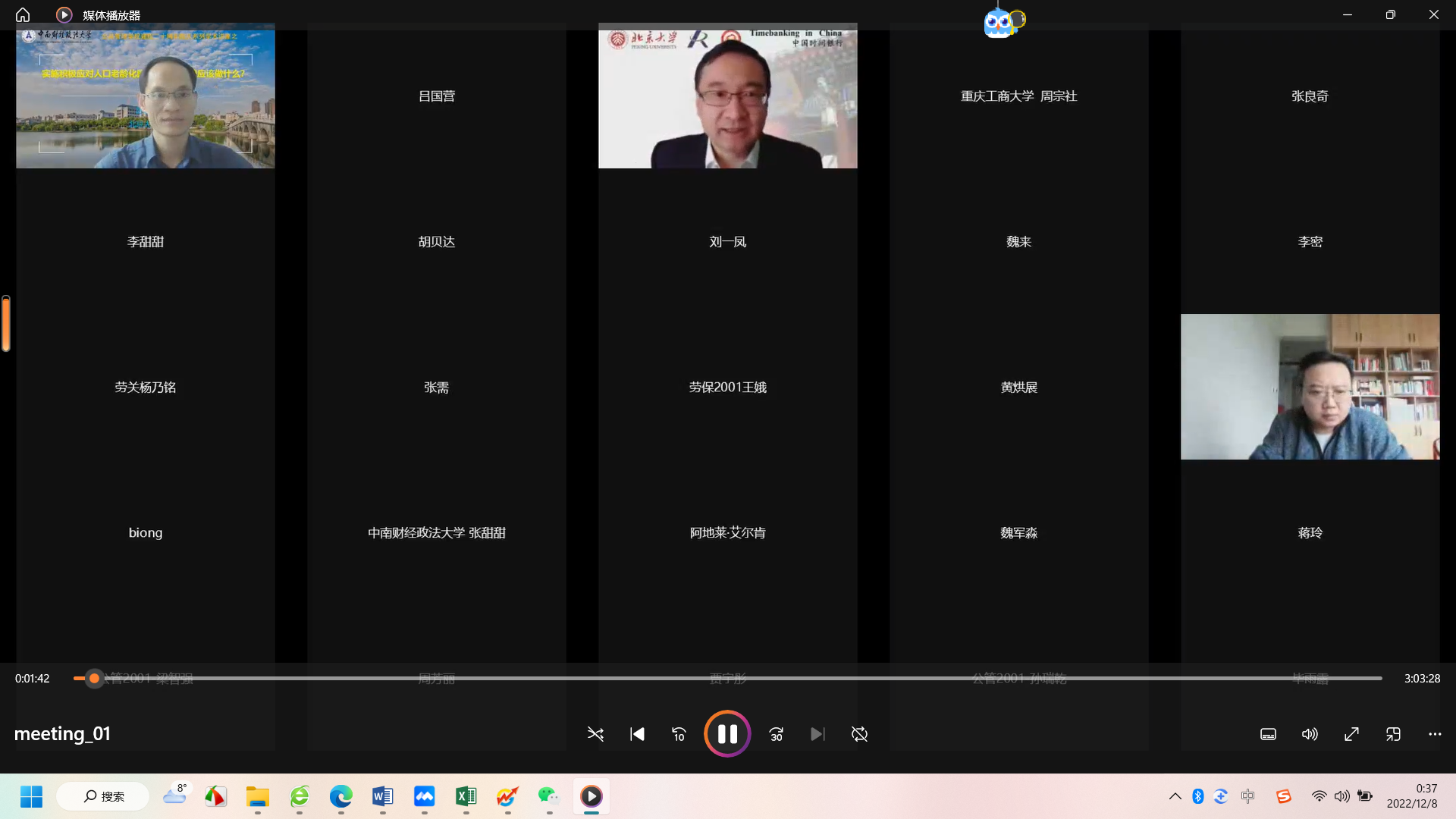The width and height of the screenshot is (1456, 819).
Task: Open more options menu
Action: (1435, 734)
